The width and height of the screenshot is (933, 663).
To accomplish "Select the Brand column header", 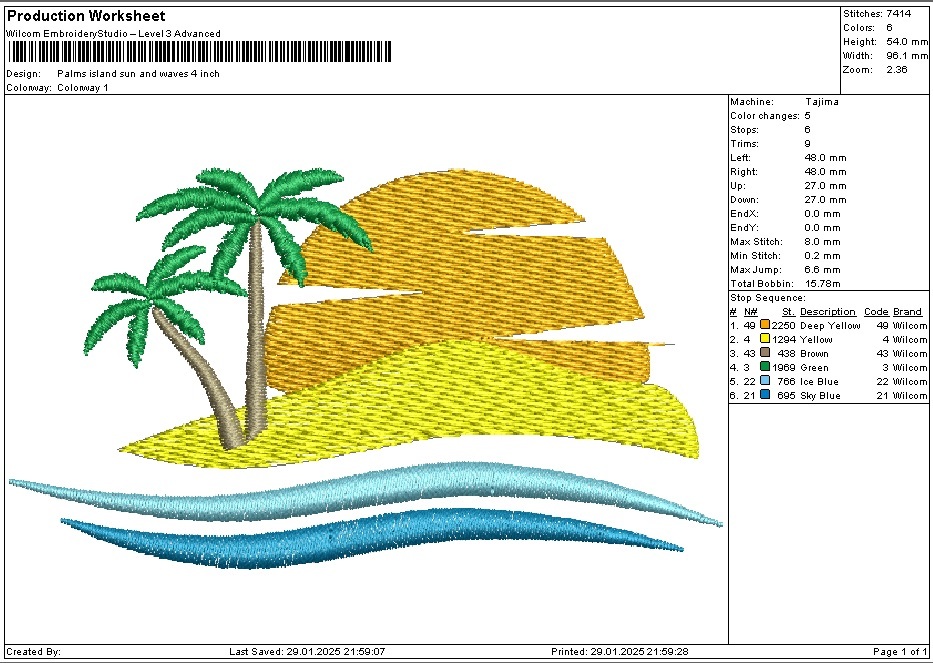I will [x=907, y=312].
